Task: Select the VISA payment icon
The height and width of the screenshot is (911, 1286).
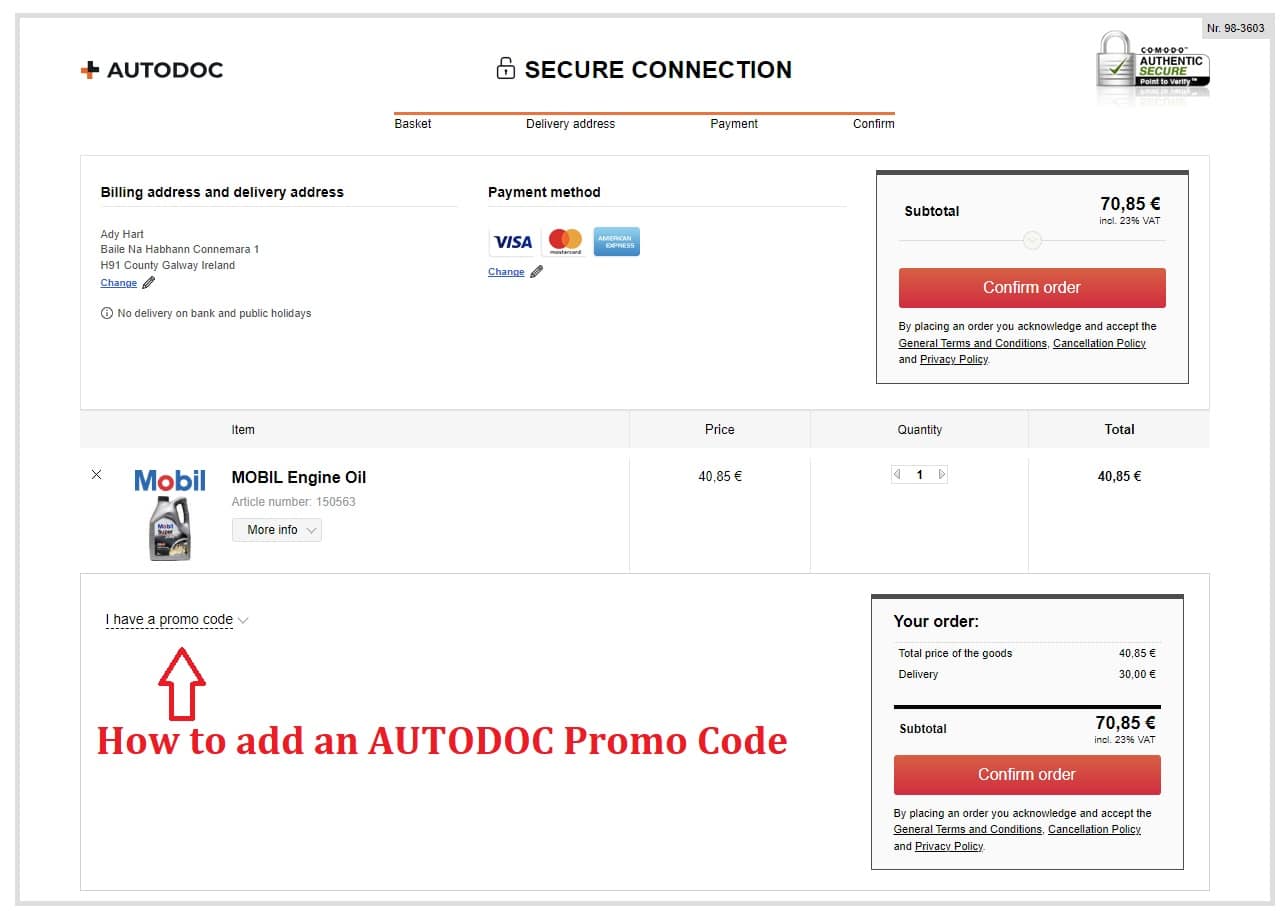Action: (x=513, y=241)
